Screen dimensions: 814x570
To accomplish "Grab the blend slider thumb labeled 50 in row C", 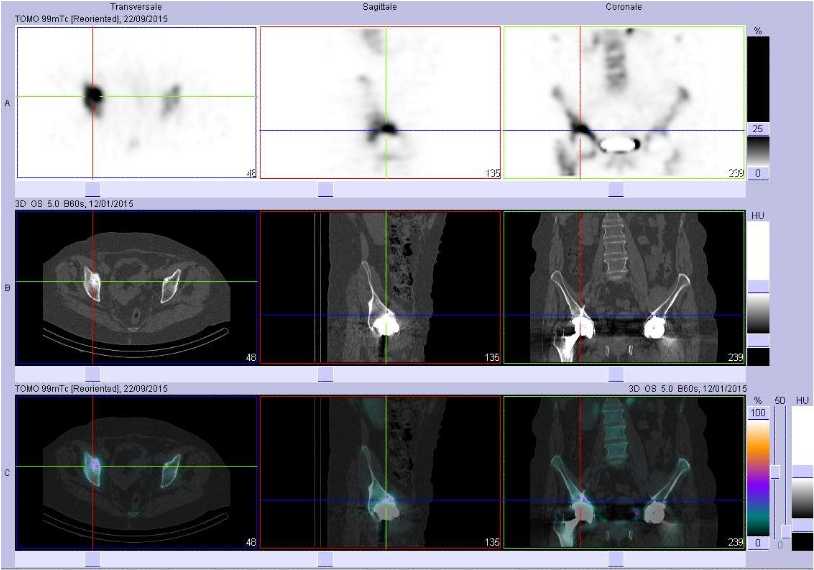I will click(776, 472).
